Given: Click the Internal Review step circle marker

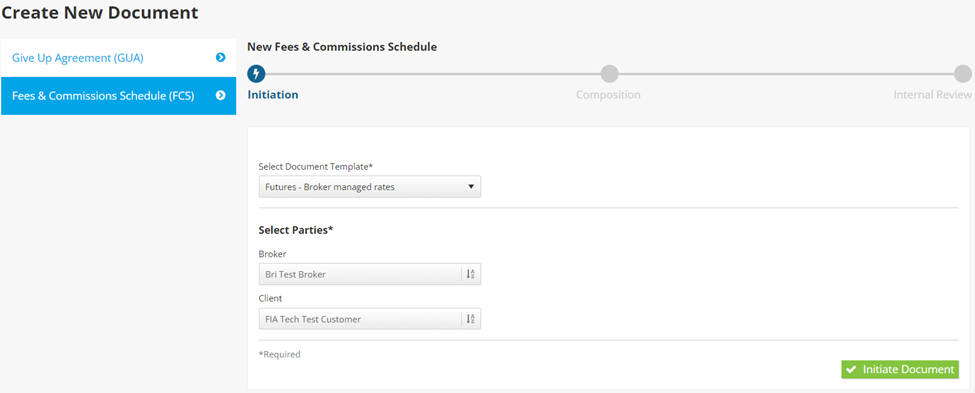Looking at the screenshot, I should coord(963,74).
